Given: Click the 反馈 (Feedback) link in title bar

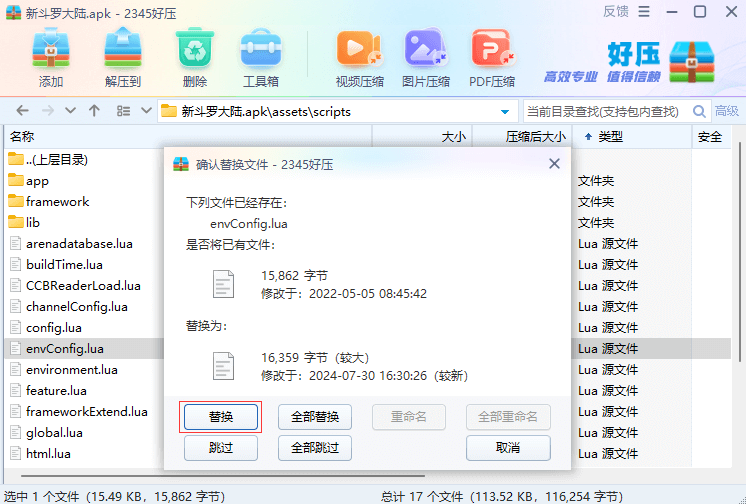Looking at the screenshot, I should pos(616,12).
